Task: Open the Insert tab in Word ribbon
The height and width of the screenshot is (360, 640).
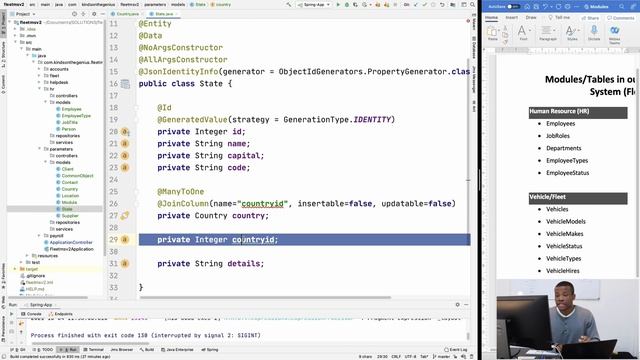Action: pos(511,18)
